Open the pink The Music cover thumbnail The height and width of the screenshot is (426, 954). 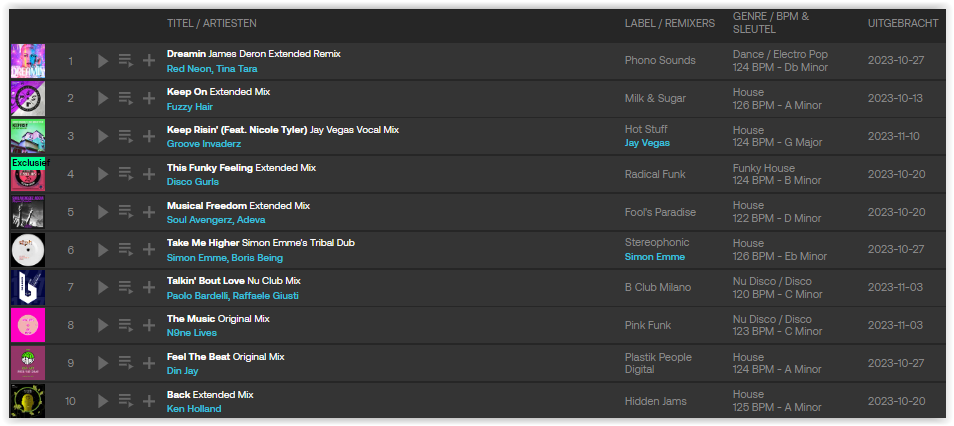click(28, 325)
